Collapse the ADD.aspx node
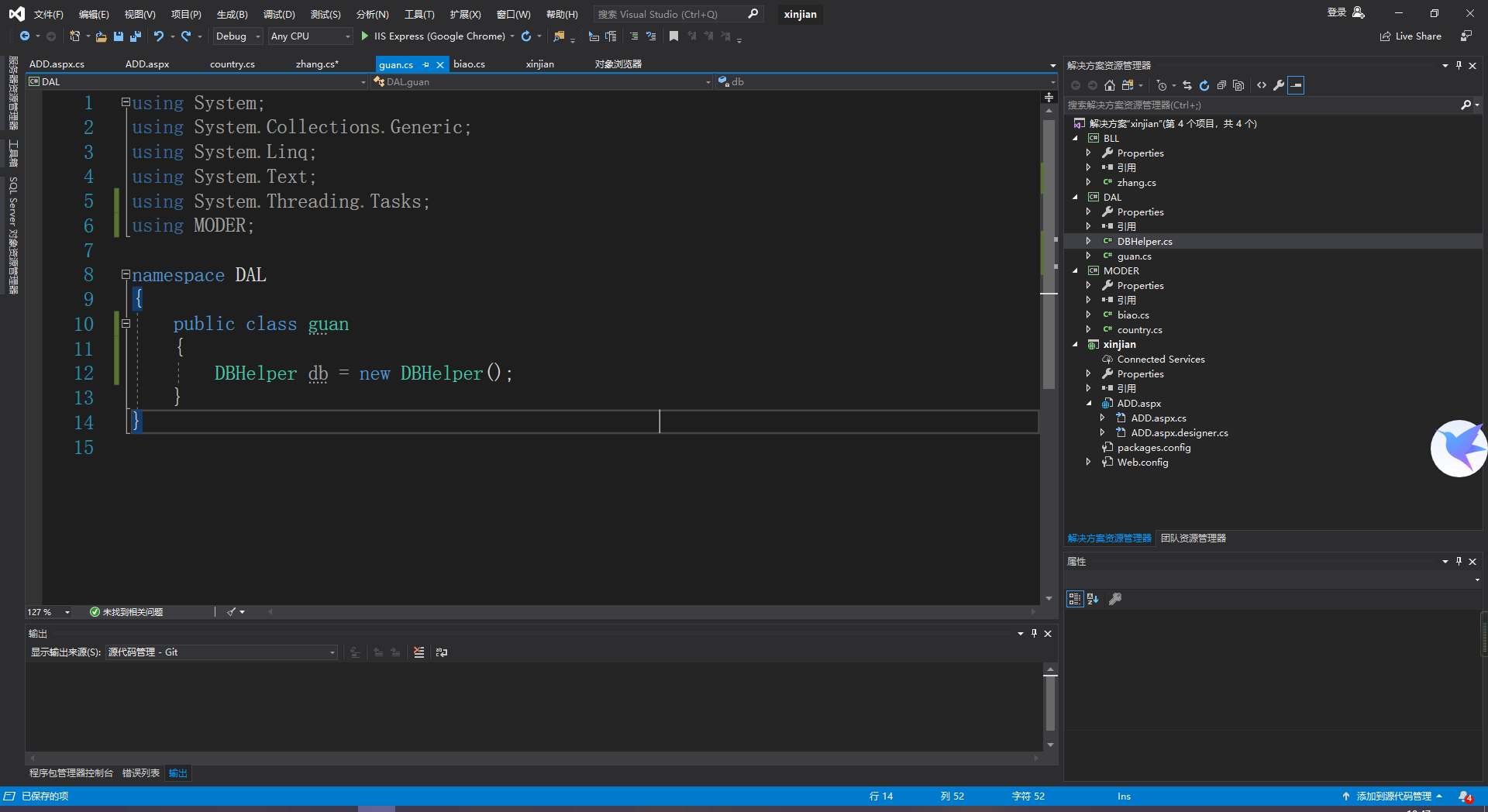 (1089, 404)
